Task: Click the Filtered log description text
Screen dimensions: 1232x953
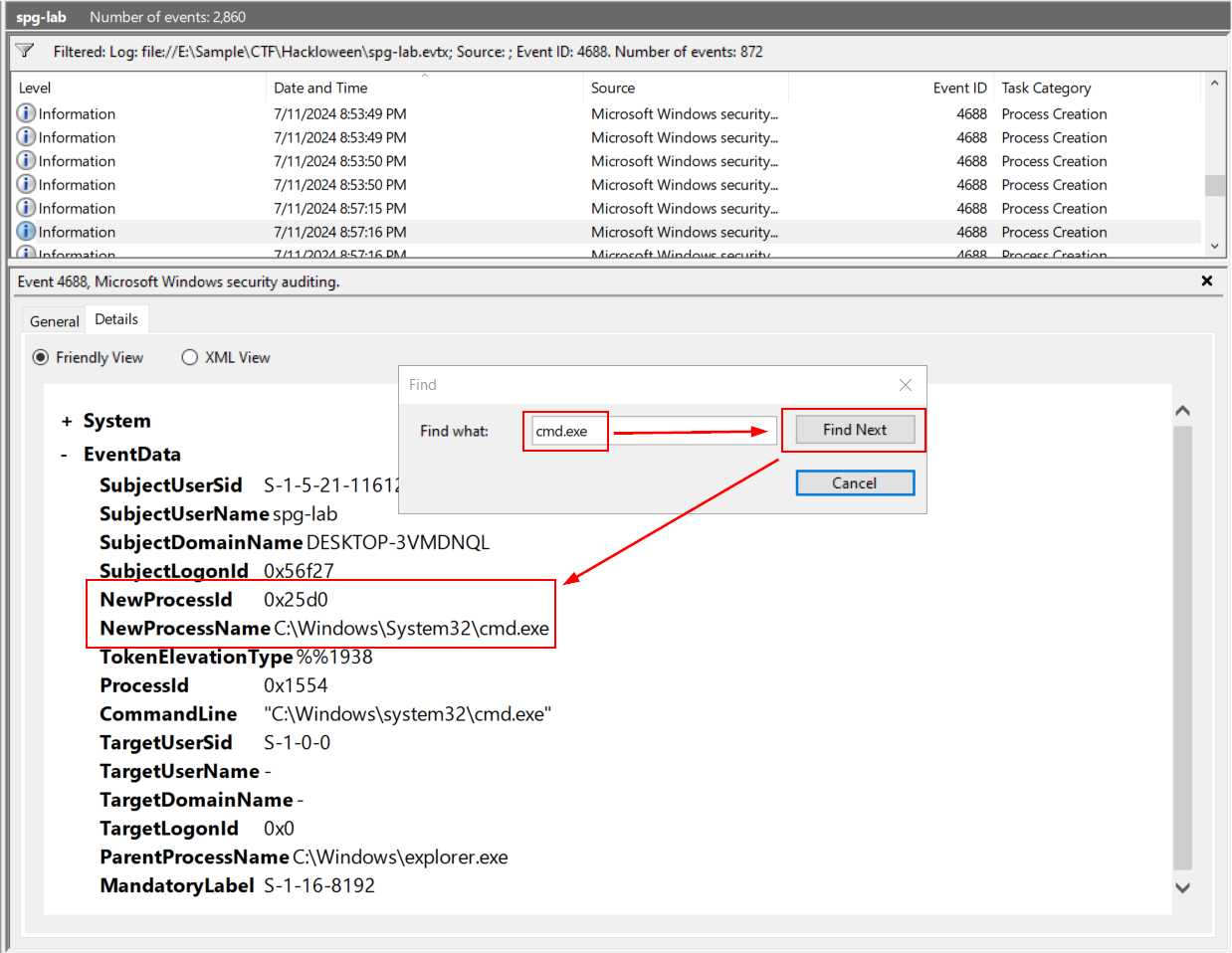Action: pyautogui.click(x=408, y=52)
